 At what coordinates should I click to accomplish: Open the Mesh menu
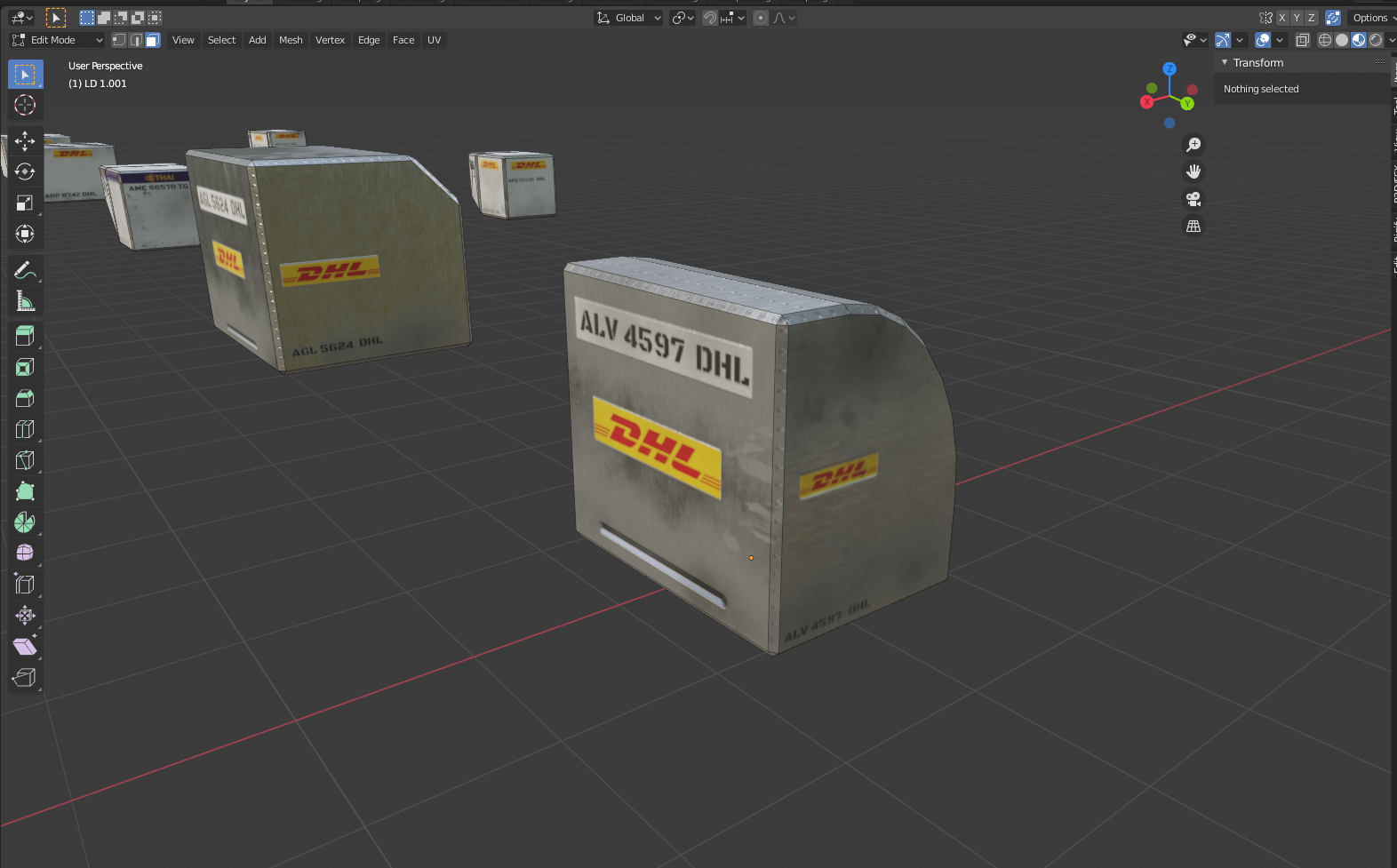(291, 40)
